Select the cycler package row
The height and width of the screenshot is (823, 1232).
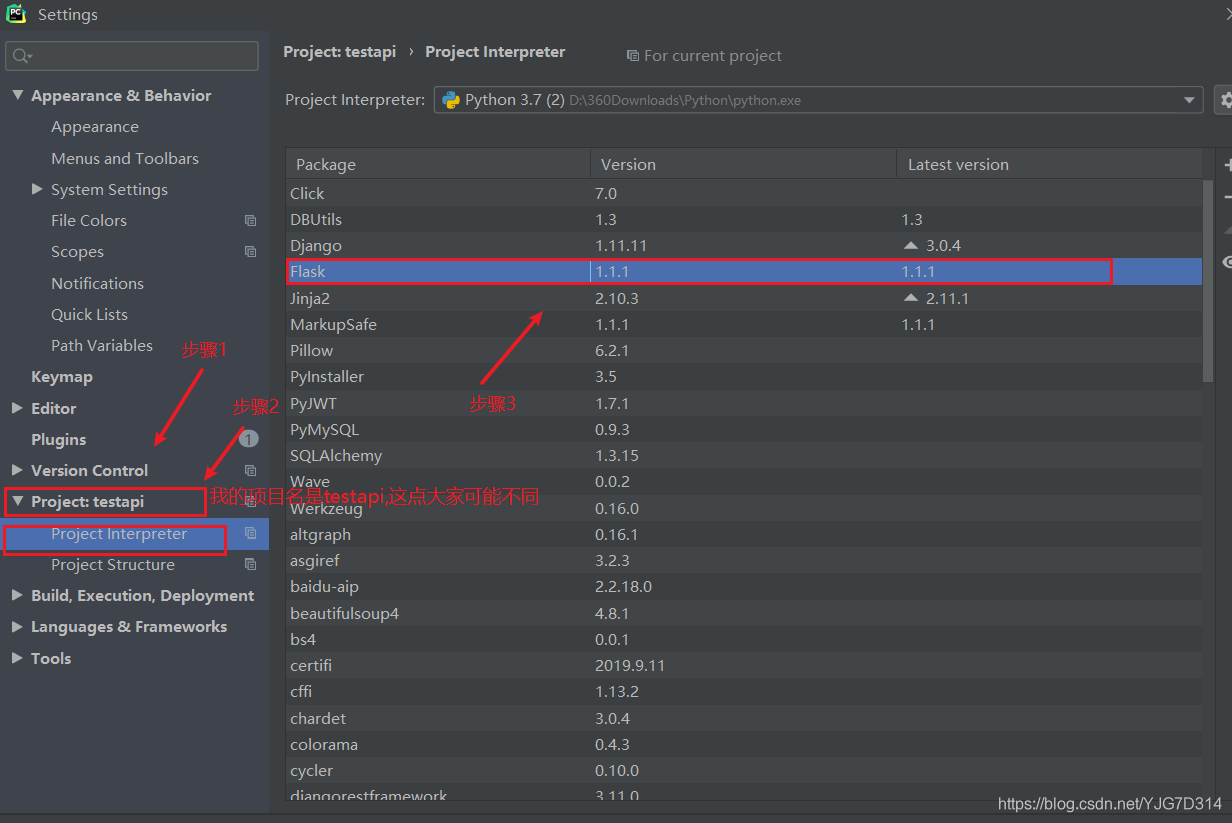click(x=744, y=770)
